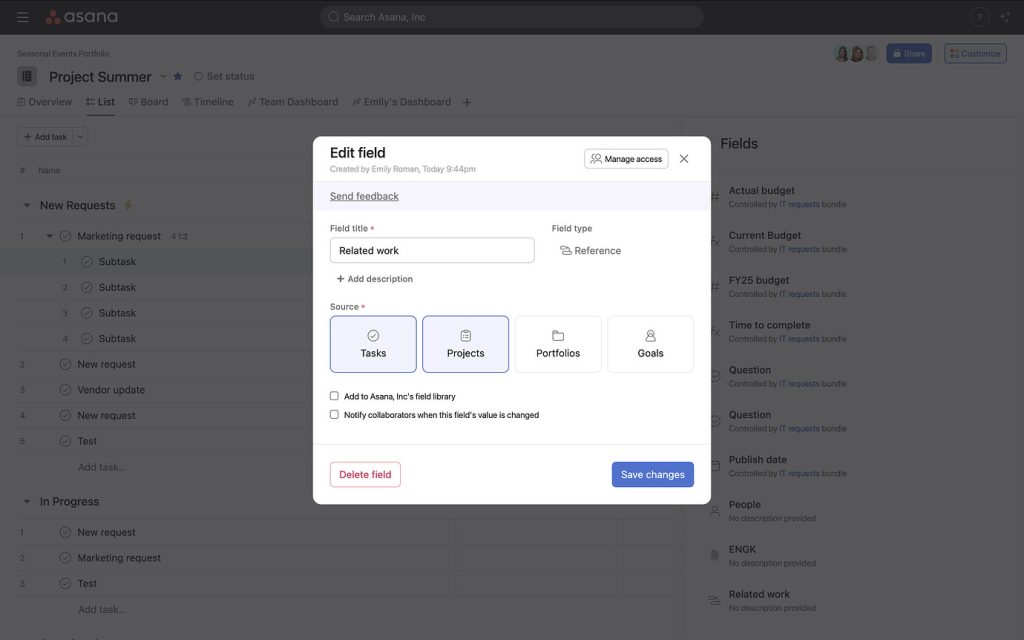1024x640 pixels.
Task: Open the Send feedback link
Action: tap(364, 195)
